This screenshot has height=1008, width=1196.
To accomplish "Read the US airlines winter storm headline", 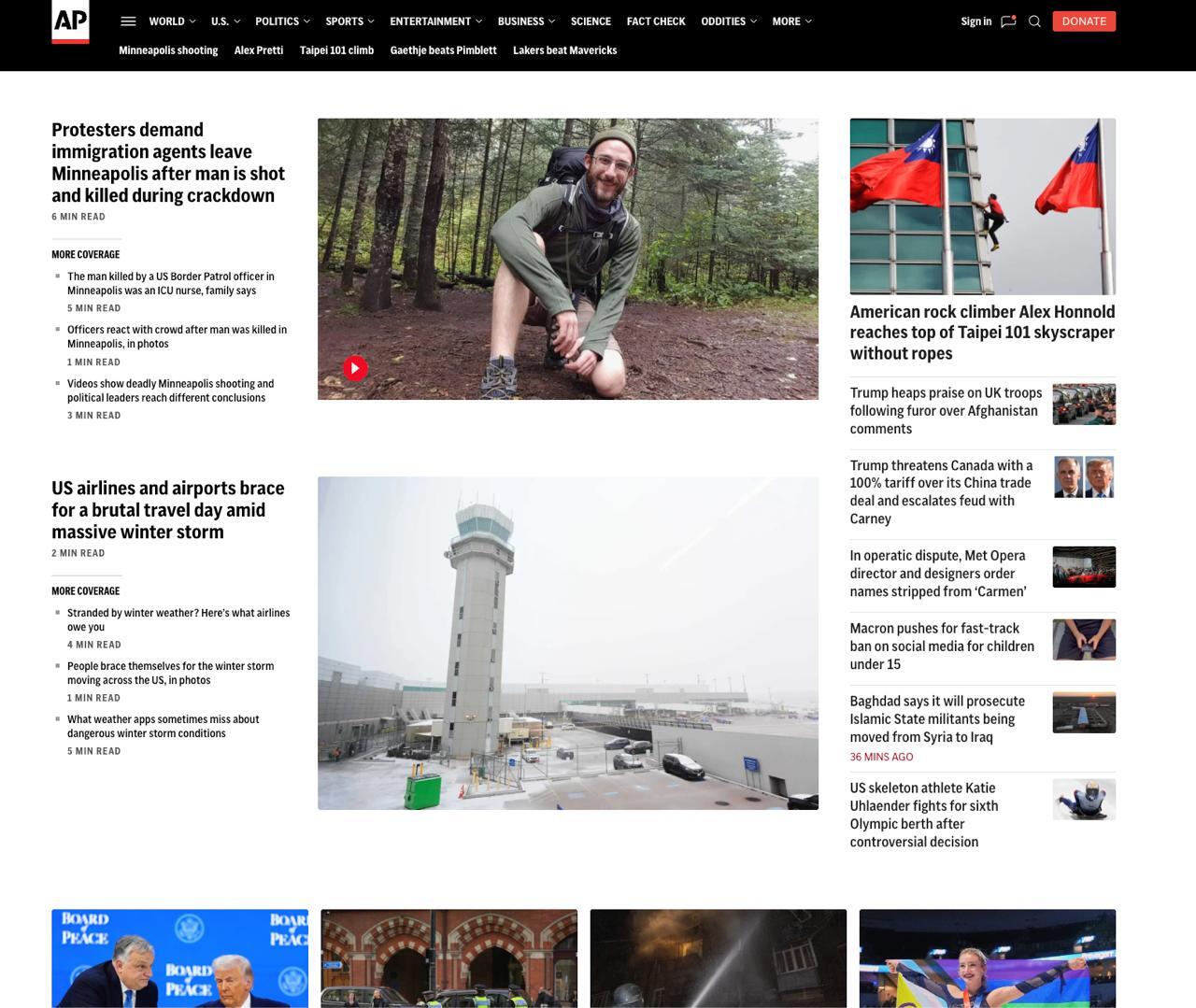I will (168, 510).
